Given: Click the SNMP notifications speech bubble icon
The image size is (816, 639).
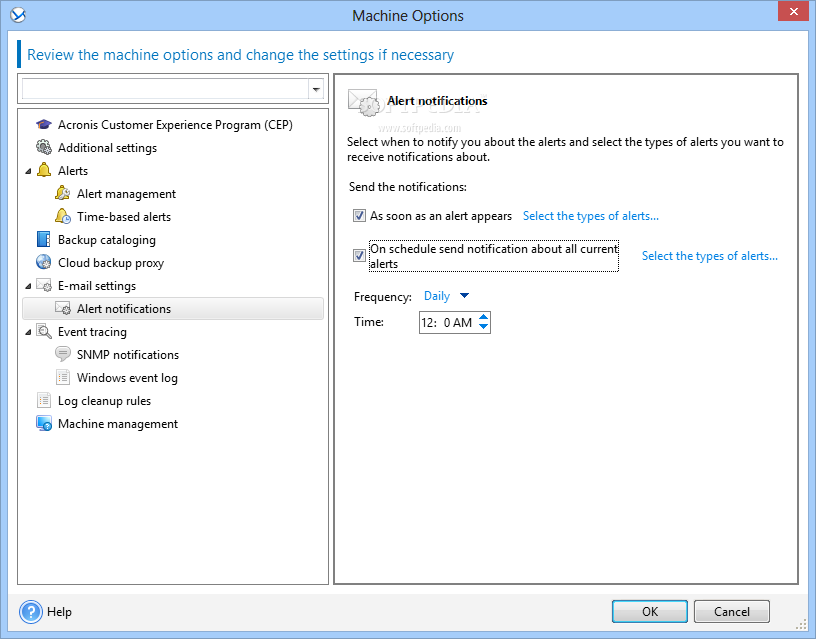Looking at the screenshot, I should click(x=62, y=354).
